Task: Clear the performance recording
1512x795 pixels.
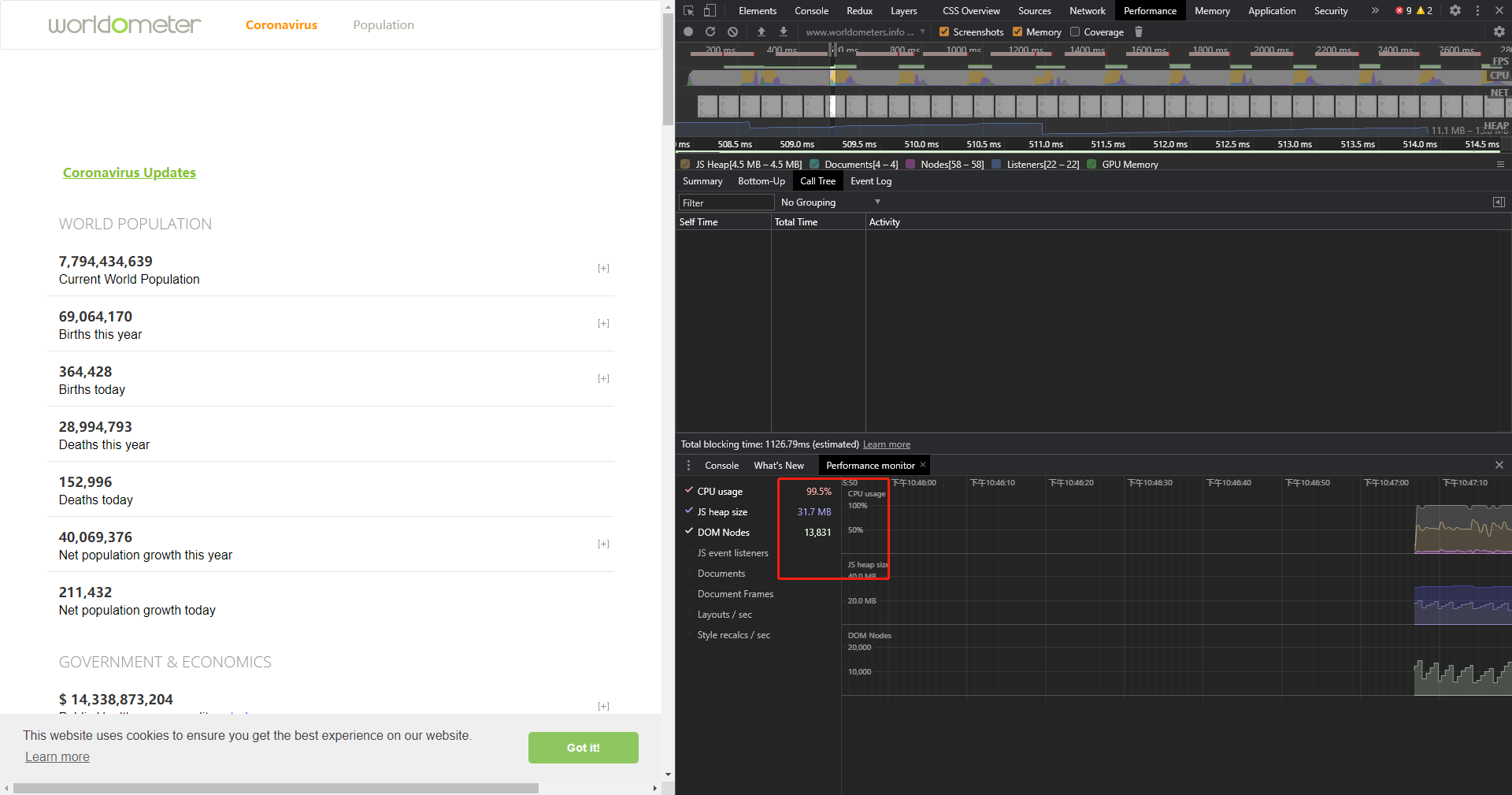Action: (733, 32)
